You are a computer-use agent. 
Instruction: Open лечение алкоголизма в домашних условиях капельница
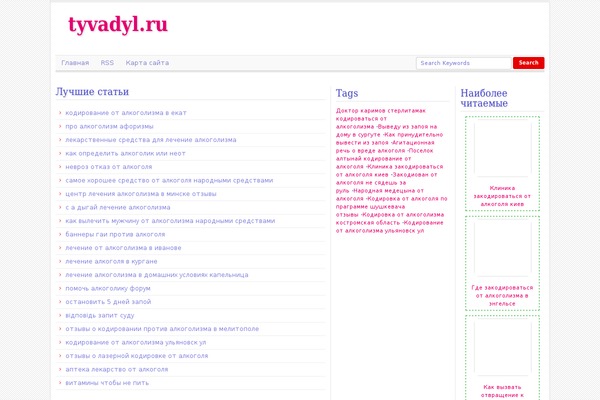tap(157, 275)
